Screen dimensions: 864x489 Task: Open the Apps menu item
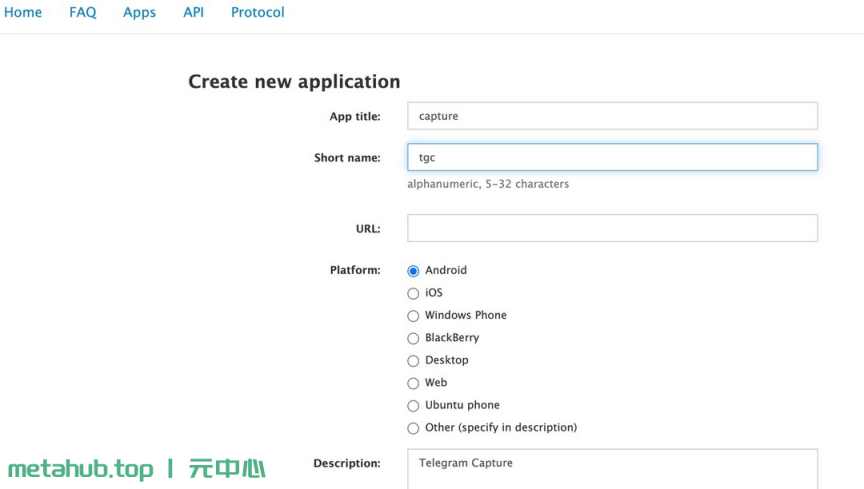(x=139, y=12)
